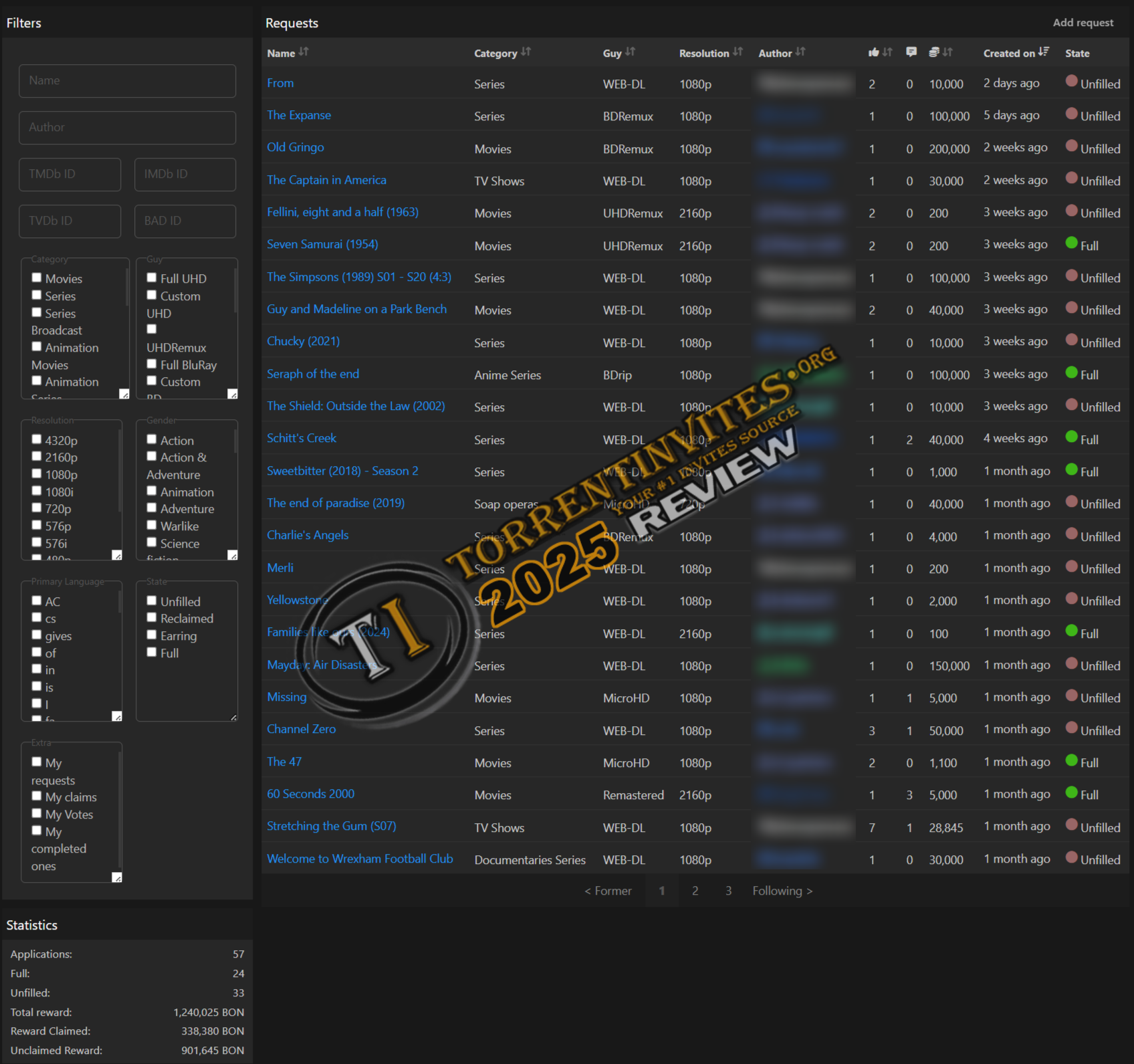Click the Category list scrollbar
The image size is (1134, 1064).
(127, 288)
